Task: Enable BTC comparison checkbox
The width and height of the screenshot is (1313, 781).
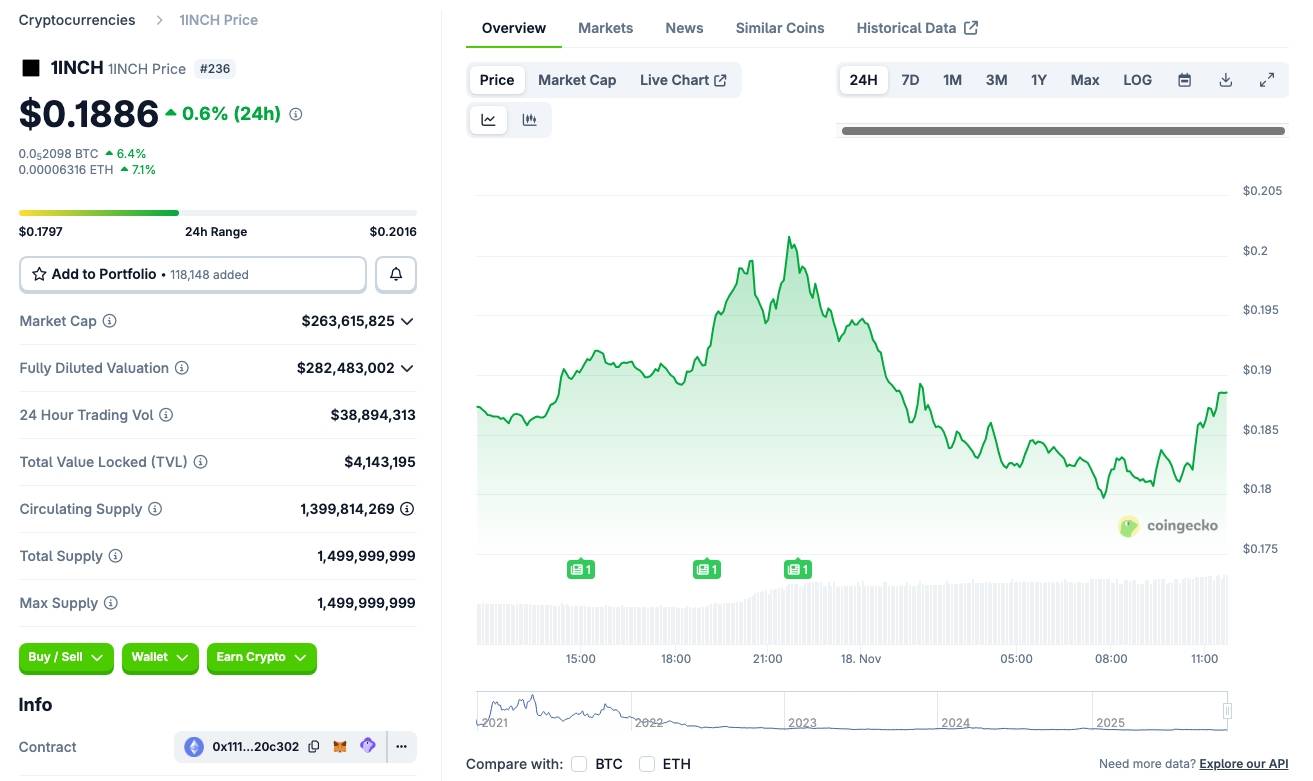Action: coord(579,764)
